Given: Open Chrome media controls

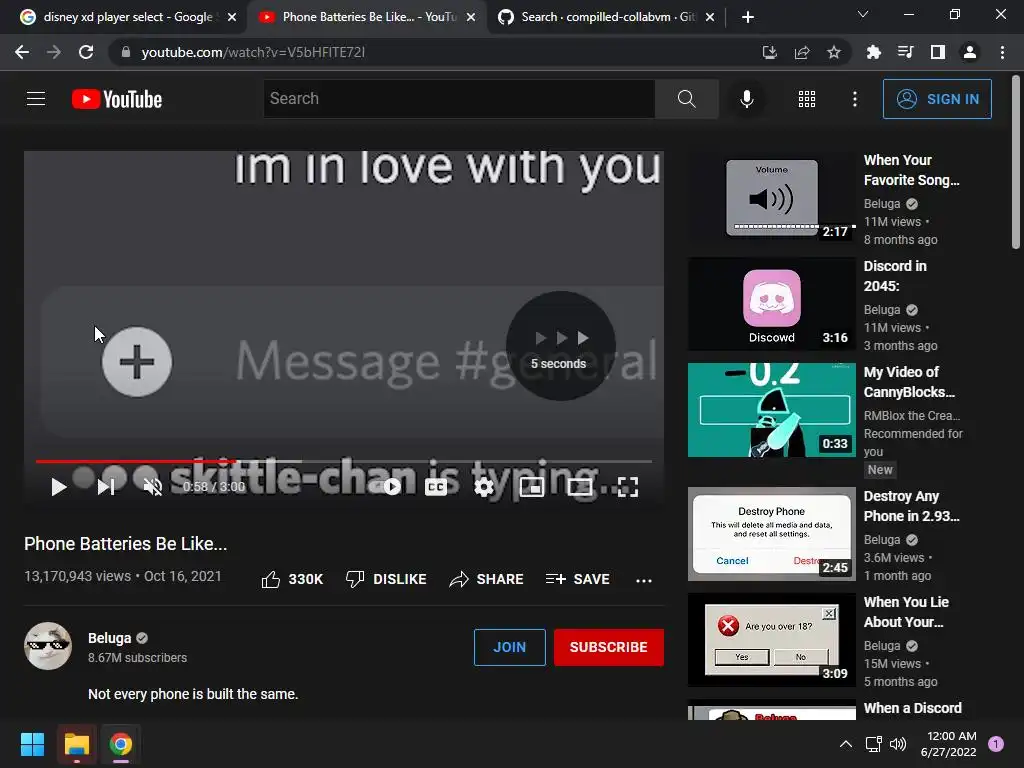Looking at the screenshot, I should click(x=905, y=52).
